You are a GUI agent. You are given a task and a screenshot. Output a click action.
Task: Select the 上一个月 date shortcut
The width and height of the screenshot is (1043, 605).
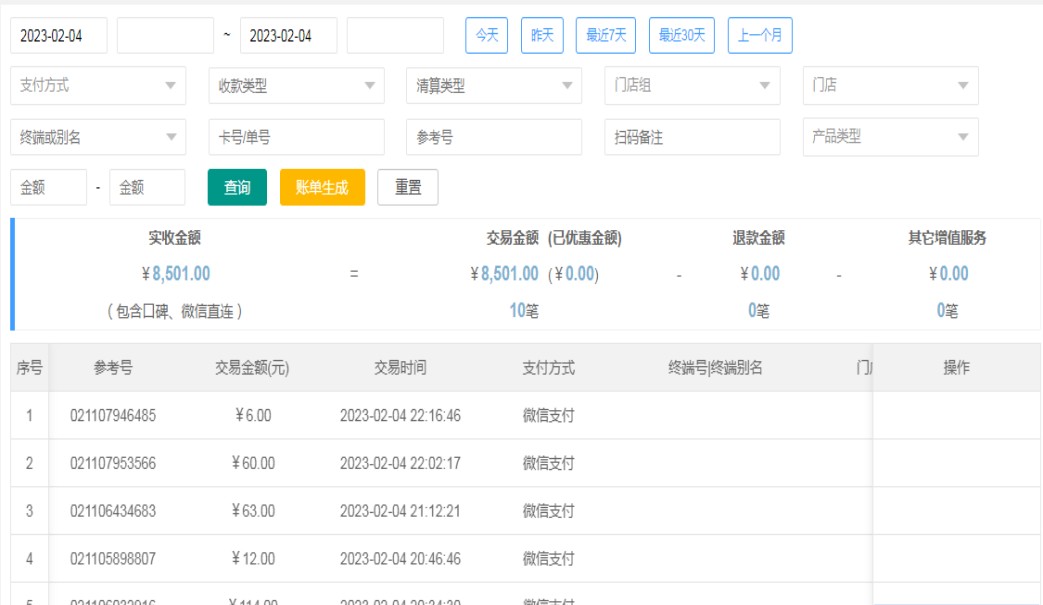(760, 35)
